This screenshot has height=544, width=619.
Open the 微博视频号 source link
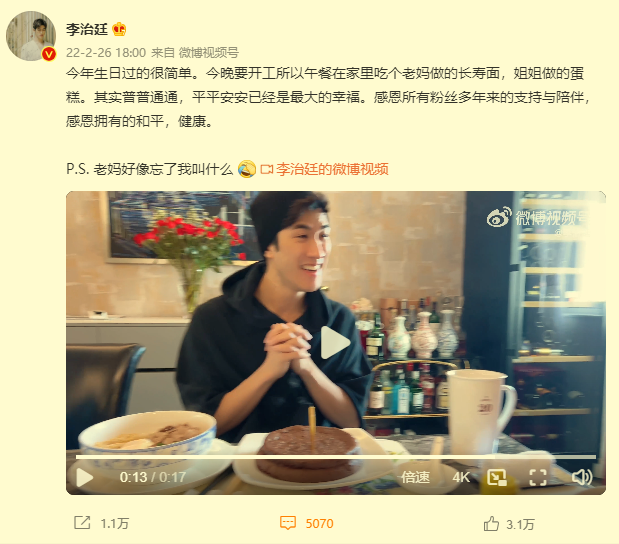point(208,53)
